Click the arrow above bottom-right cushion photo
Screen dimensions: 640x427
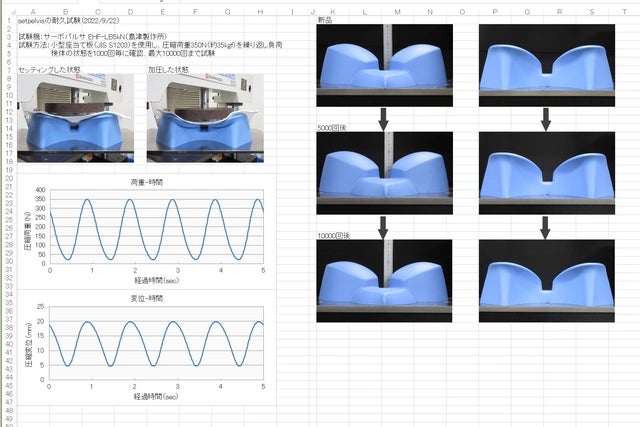tap(545, 227)
